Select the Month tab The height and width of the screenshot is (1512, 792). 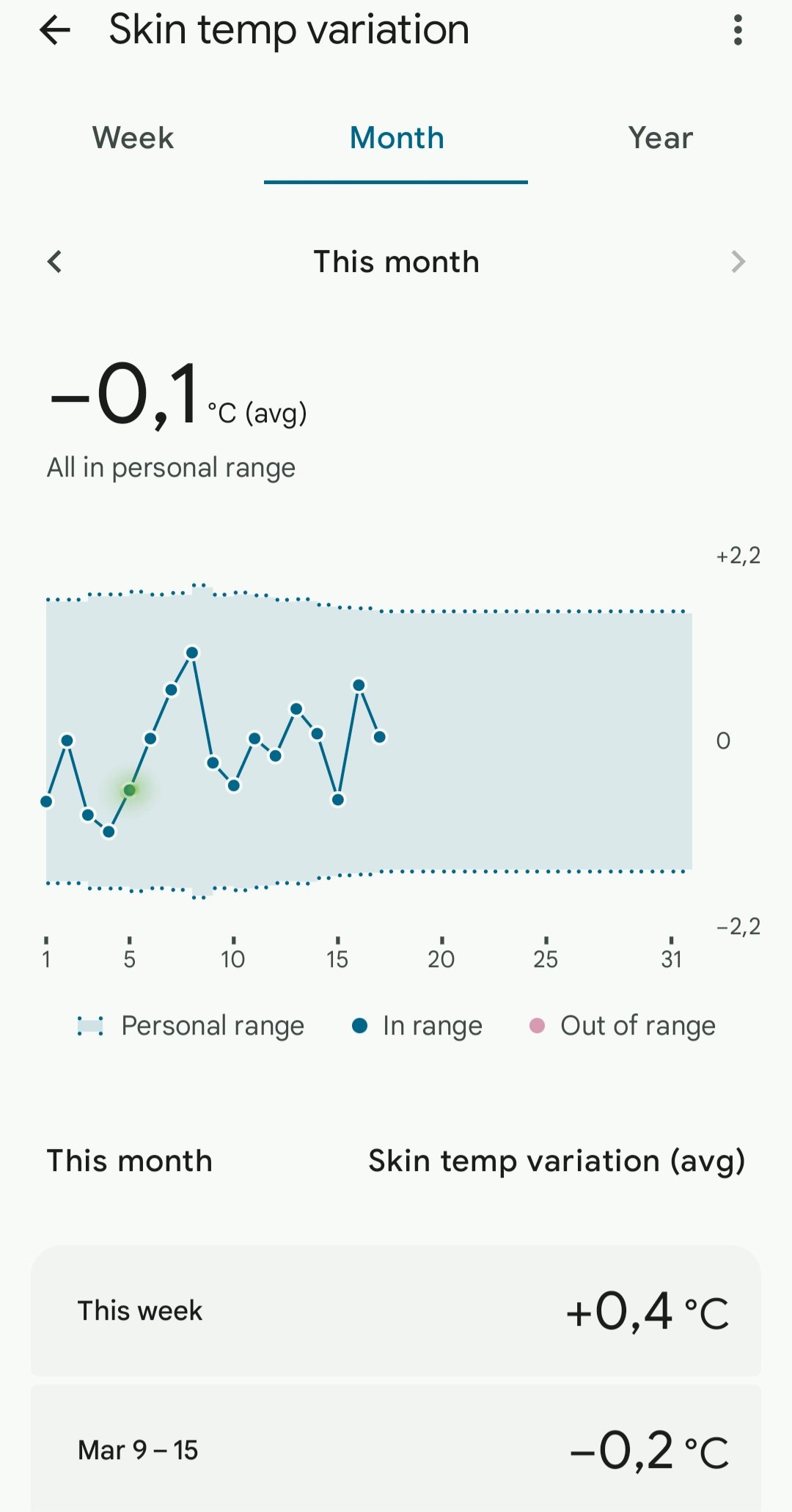tap(396, 138)
